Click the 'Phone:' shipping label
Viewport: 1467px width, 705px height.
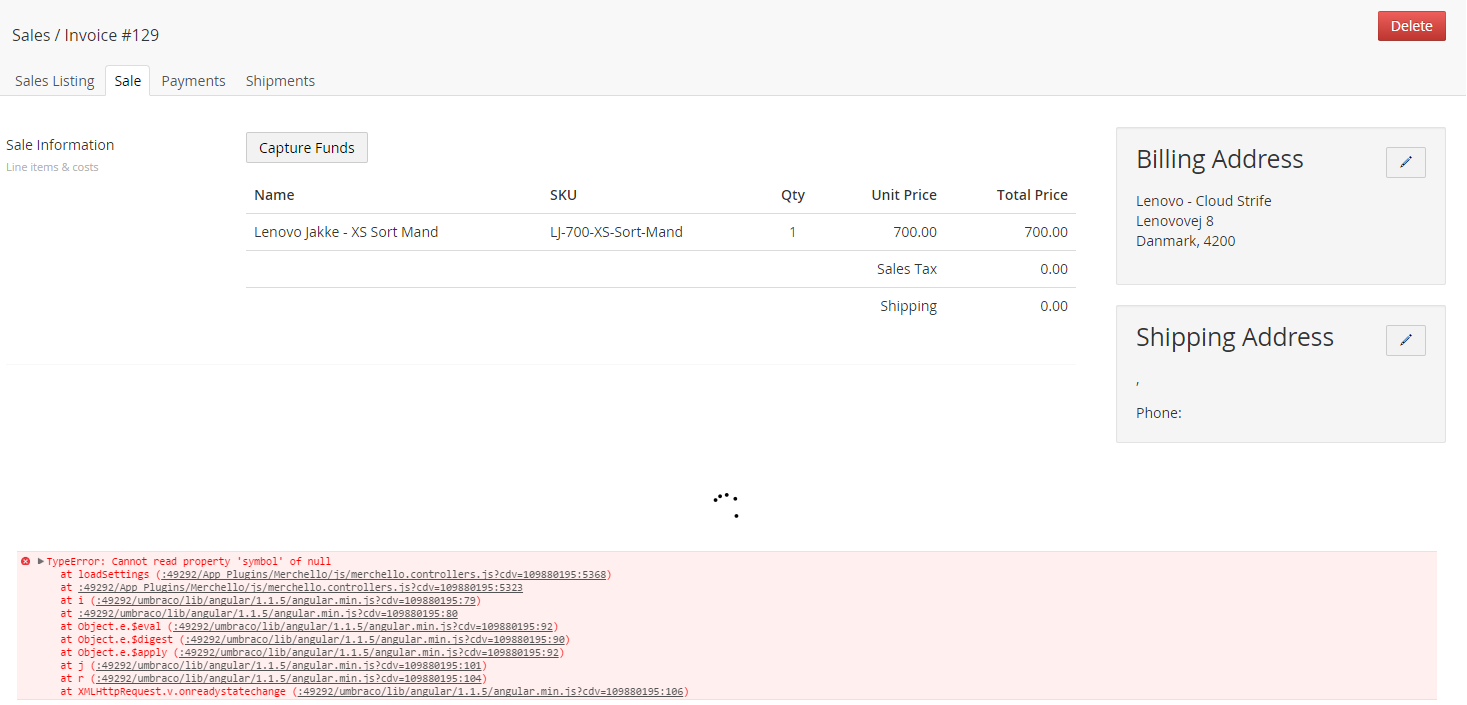point(1159,413)
